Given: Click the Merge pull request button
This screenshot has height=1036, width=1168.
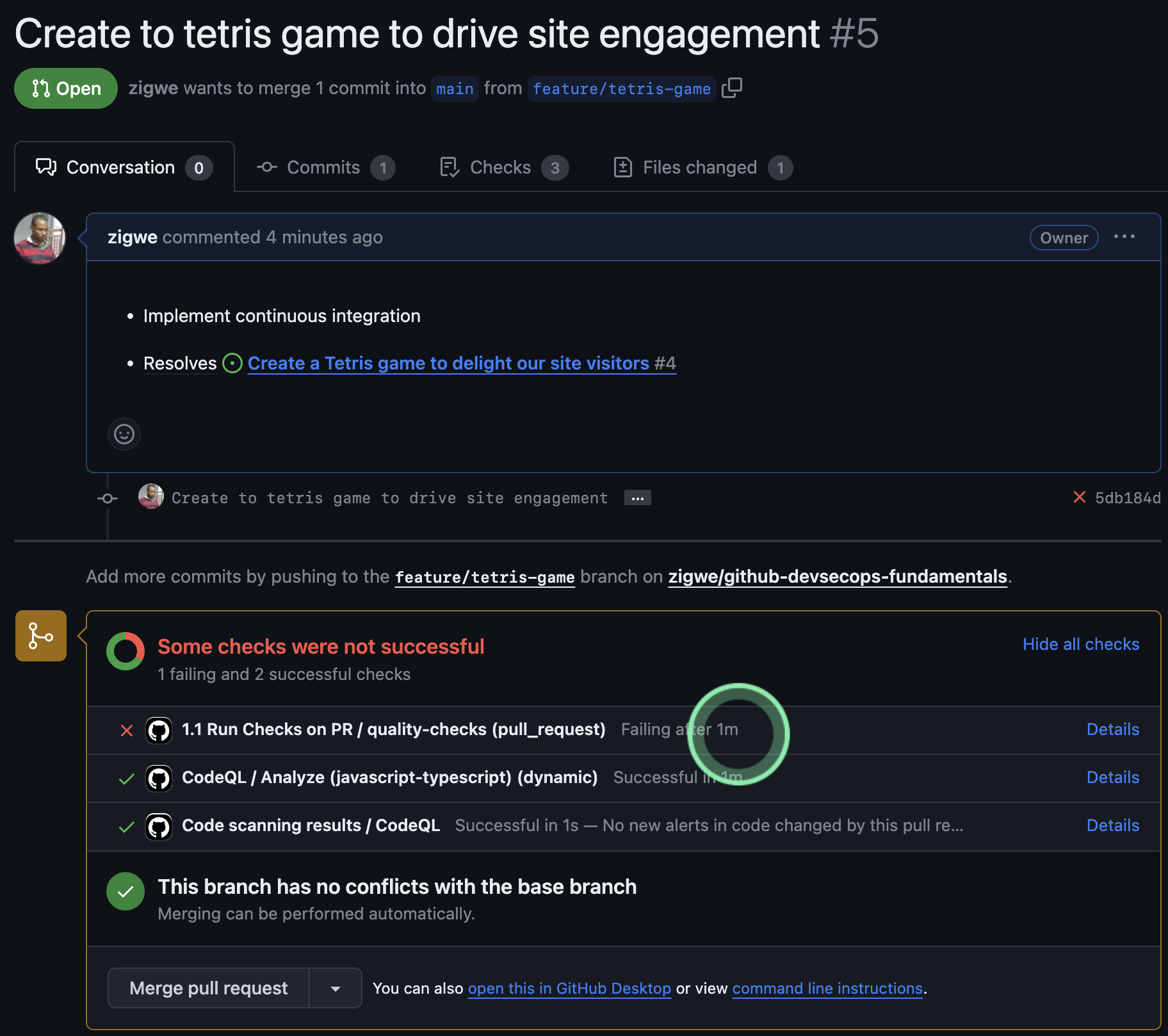Looking at the screenshot, I should click(209, 989).
